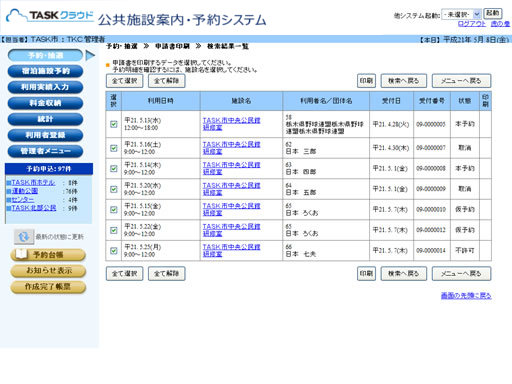Click the 作成完了帳票 button
This screenshot has height=384, width=512.
[x=48, y=287]
